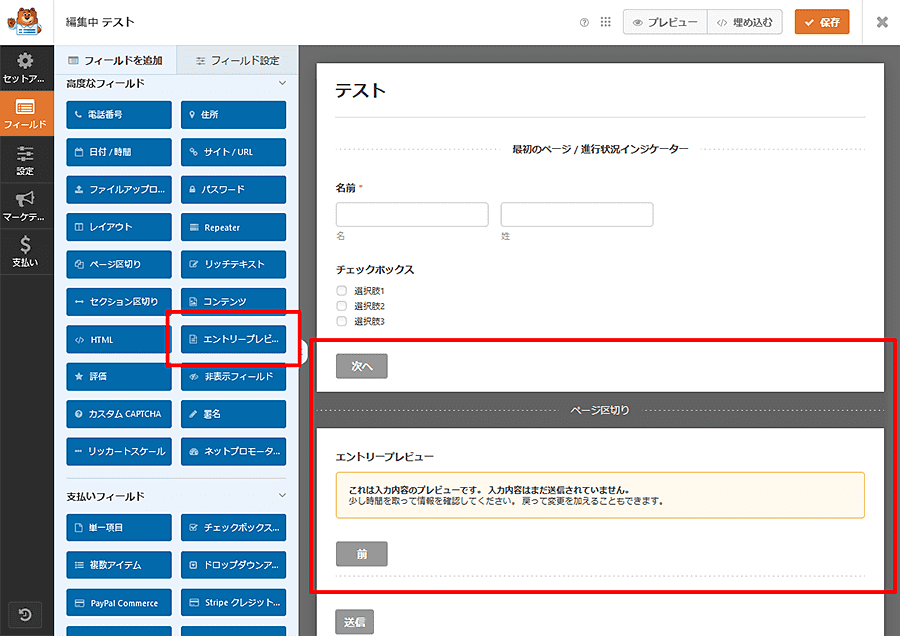Click the 名 first-name input
The height and width of the screenshot is (636, 900).
pyautogui.click(x=412, y=215)
